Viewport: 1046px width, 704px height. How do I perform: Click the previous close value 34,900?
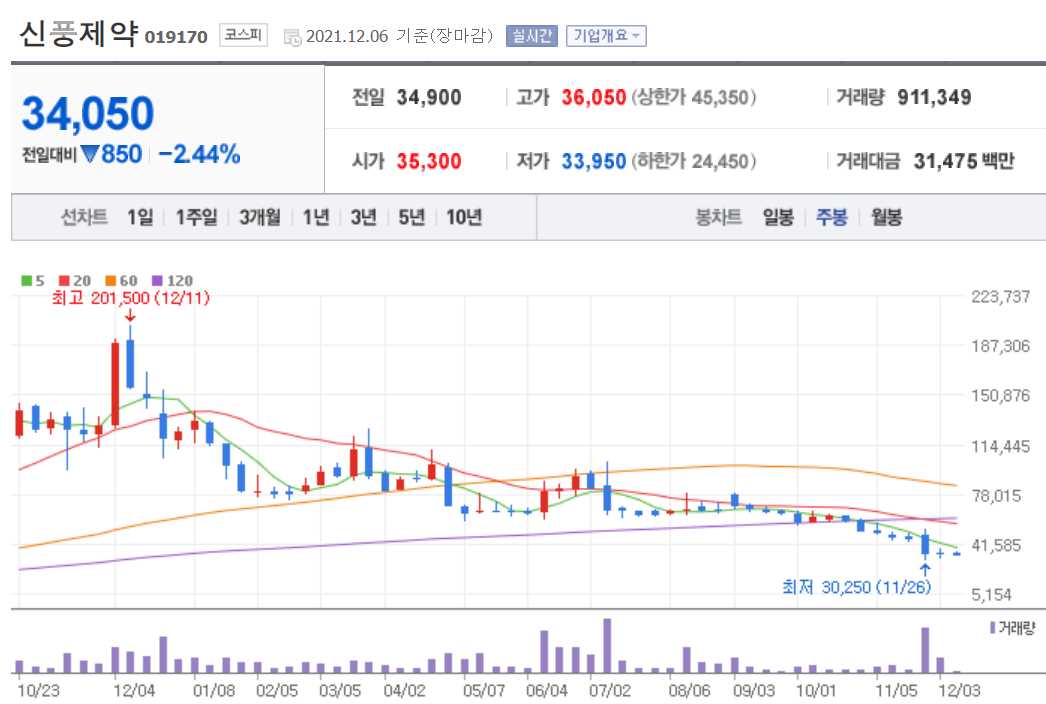(429, 97)
